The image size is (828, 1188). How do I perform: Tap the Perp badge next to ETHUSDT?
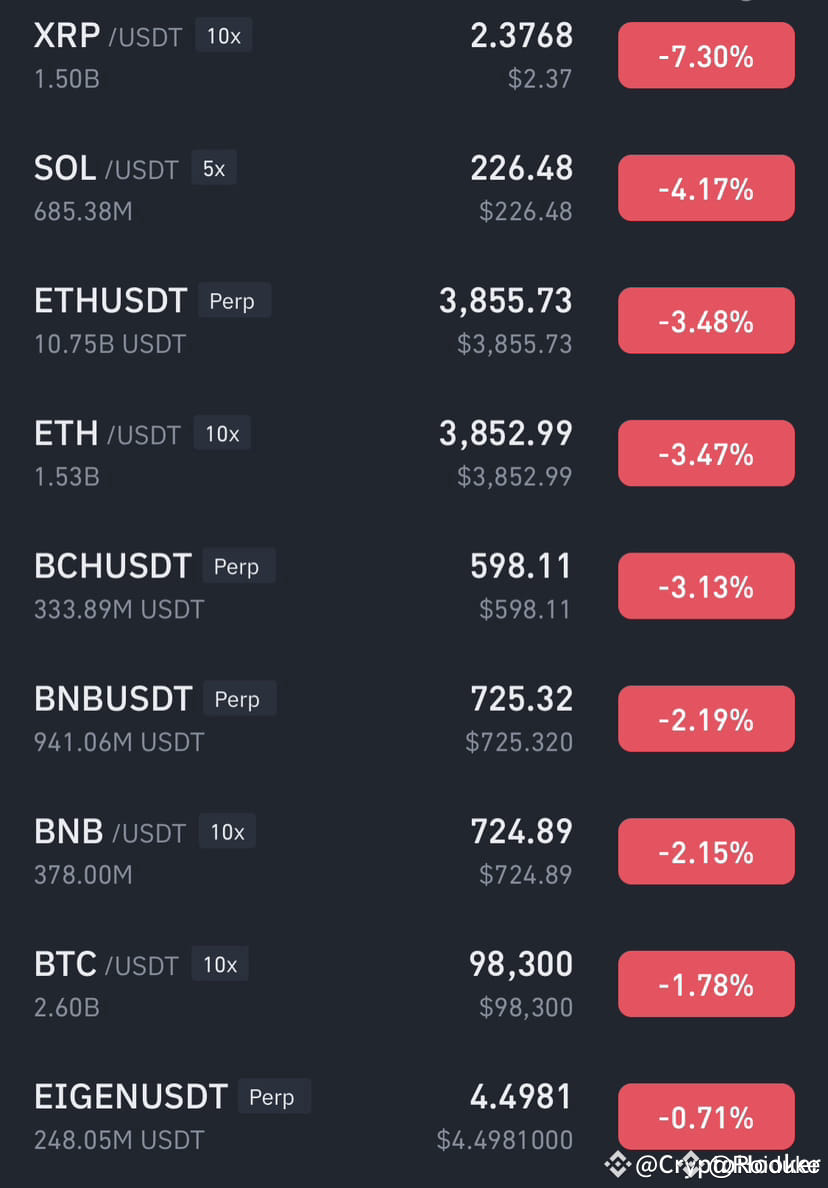coord(233,301)
